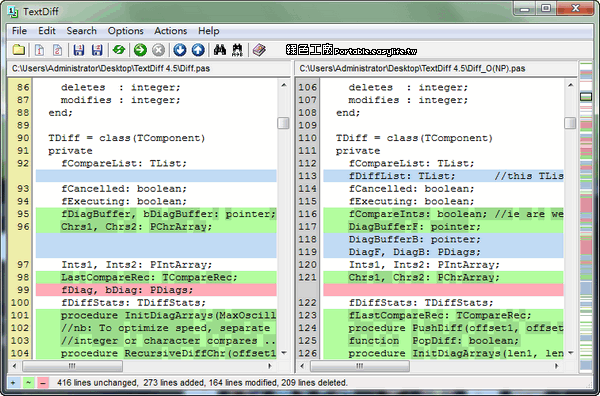Start compare with the green arrow icon

[x=140, y=50]
